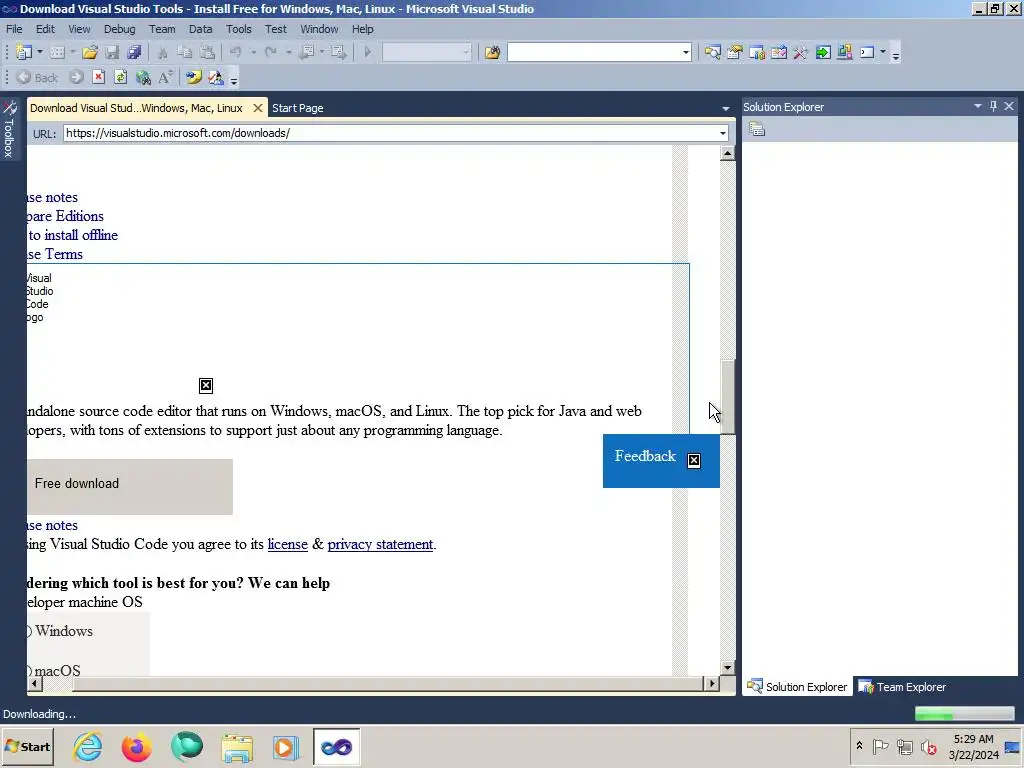This screenshot has width=1024, height=768.
Task: Open the Solution Explorer window position dropdown
Action: coord(978,106)
